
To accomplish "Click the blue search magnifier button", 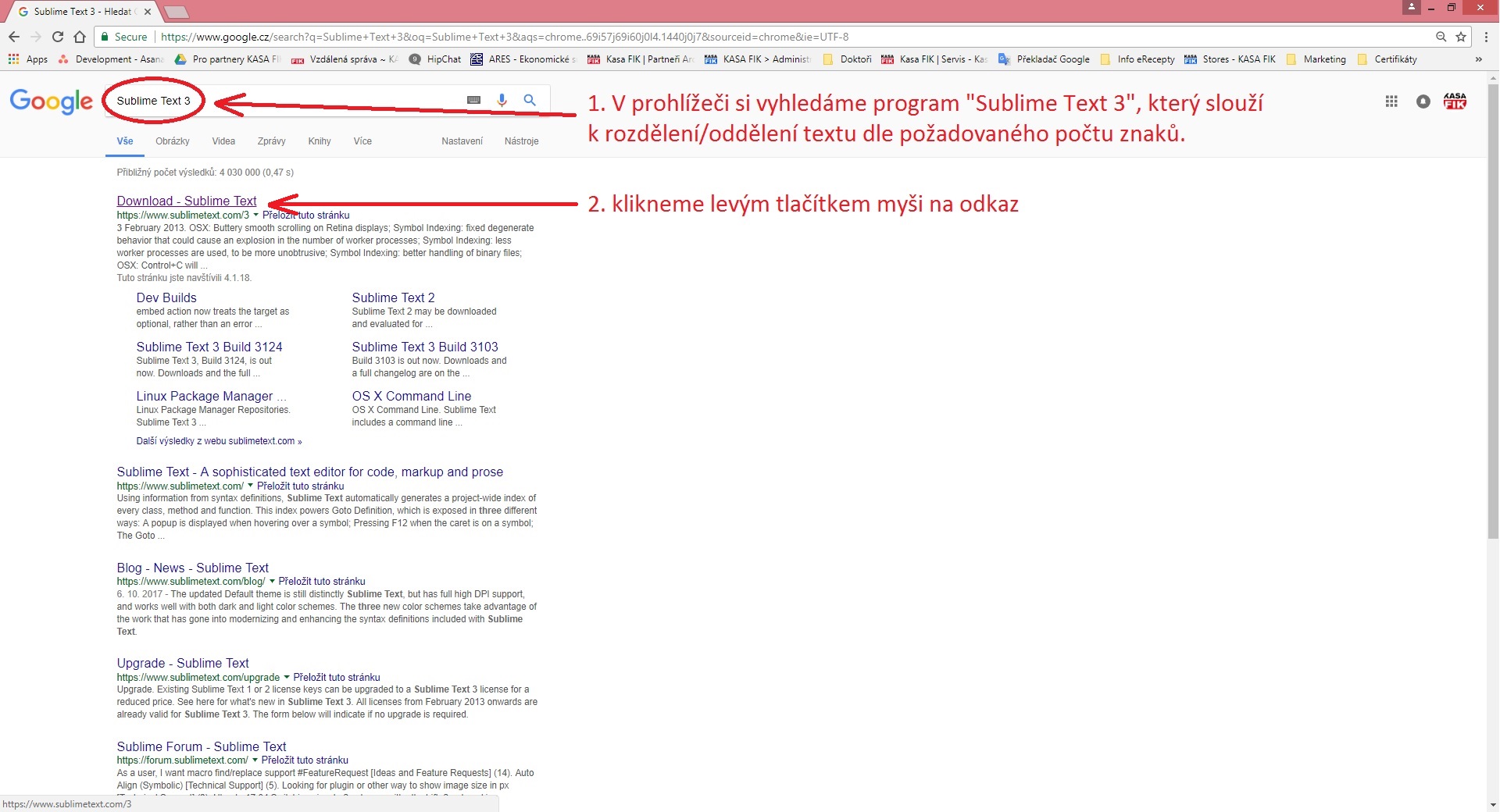I will [x=530, y=100].
